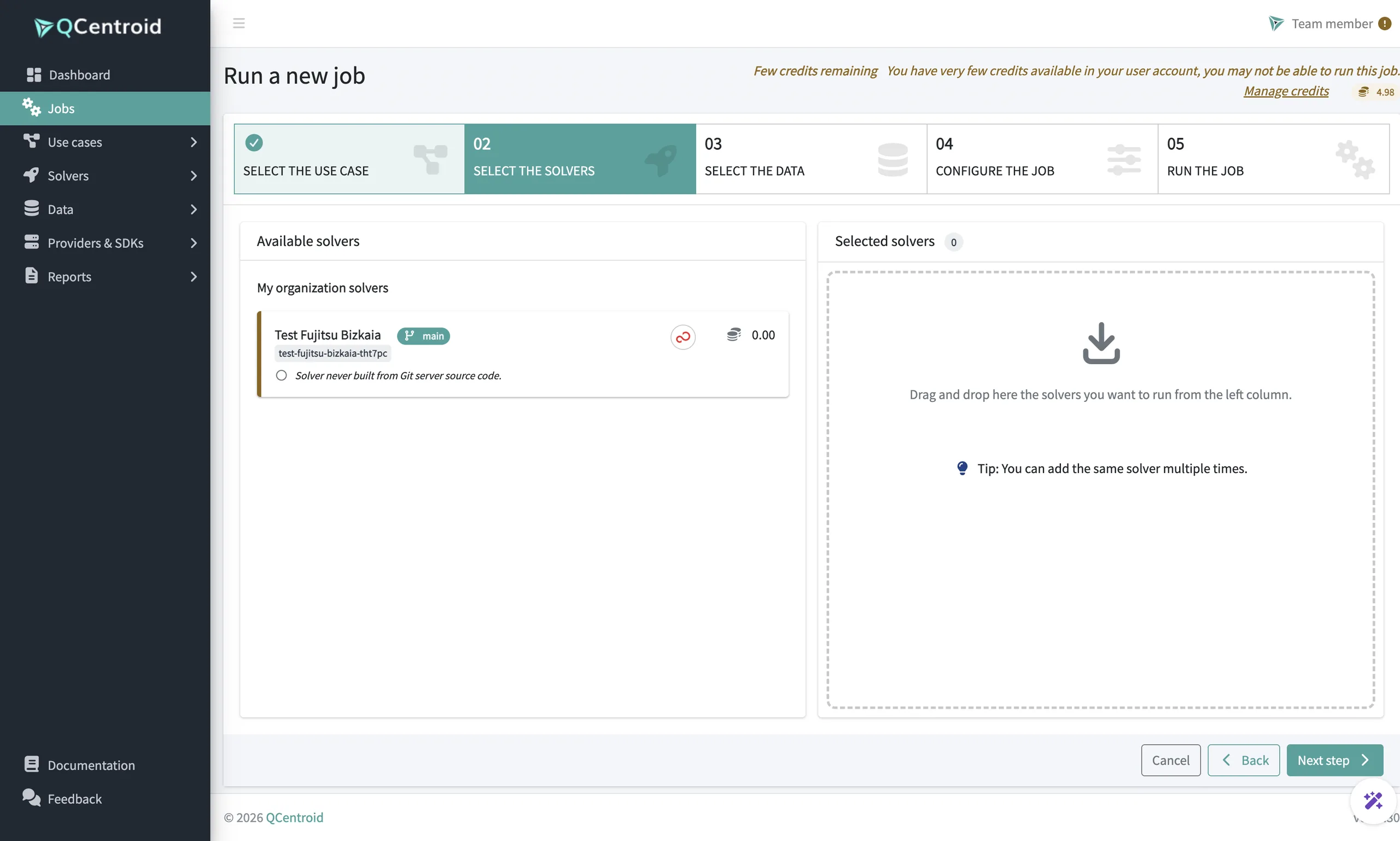Viewport: 1400px width, 841px height.
Task: Click the lightbulb tip icon
Action: (x=962, y=468)
